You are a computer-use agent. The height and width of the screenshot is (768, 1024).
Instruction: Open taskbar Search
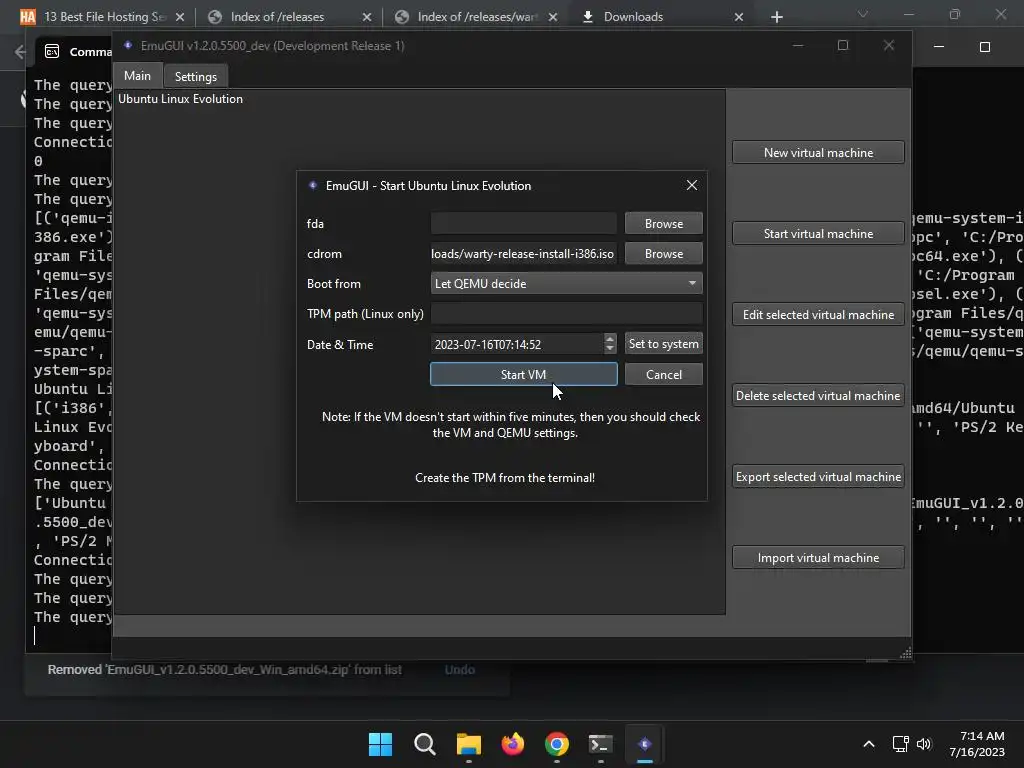[x=424, y=744]
